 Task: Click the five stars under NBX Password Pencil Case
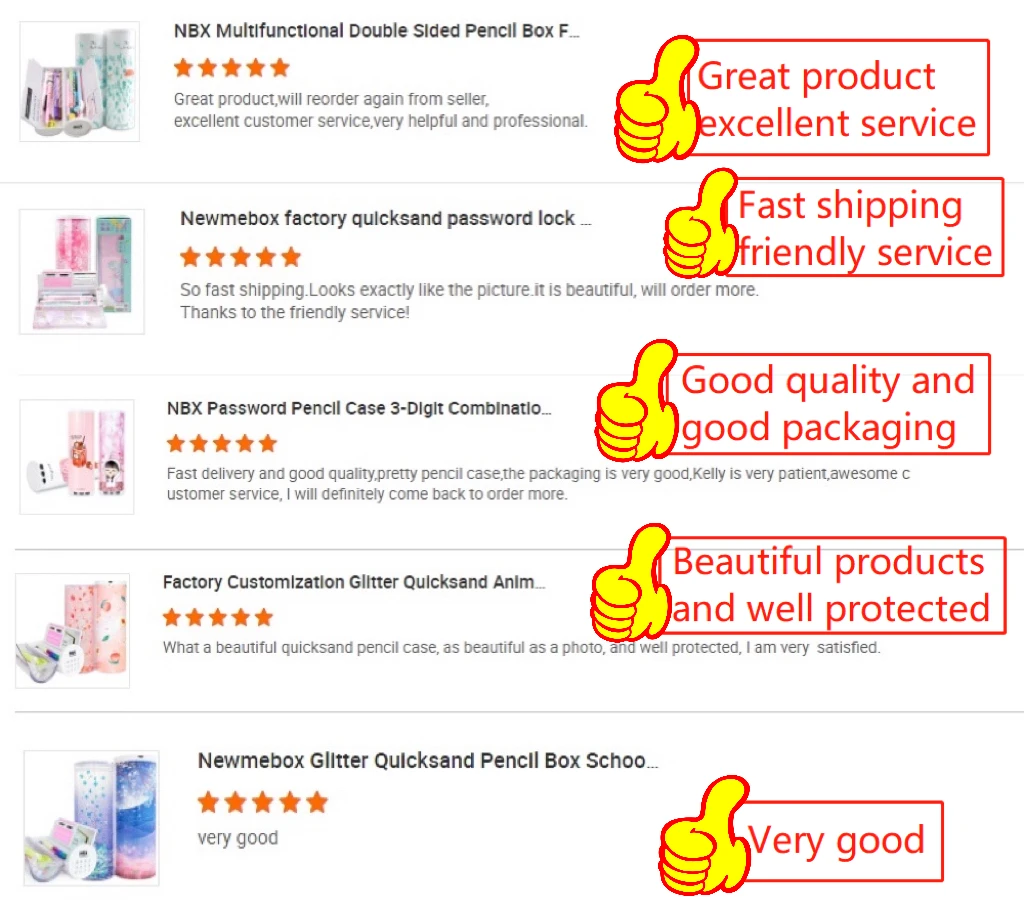pos(222,443)
